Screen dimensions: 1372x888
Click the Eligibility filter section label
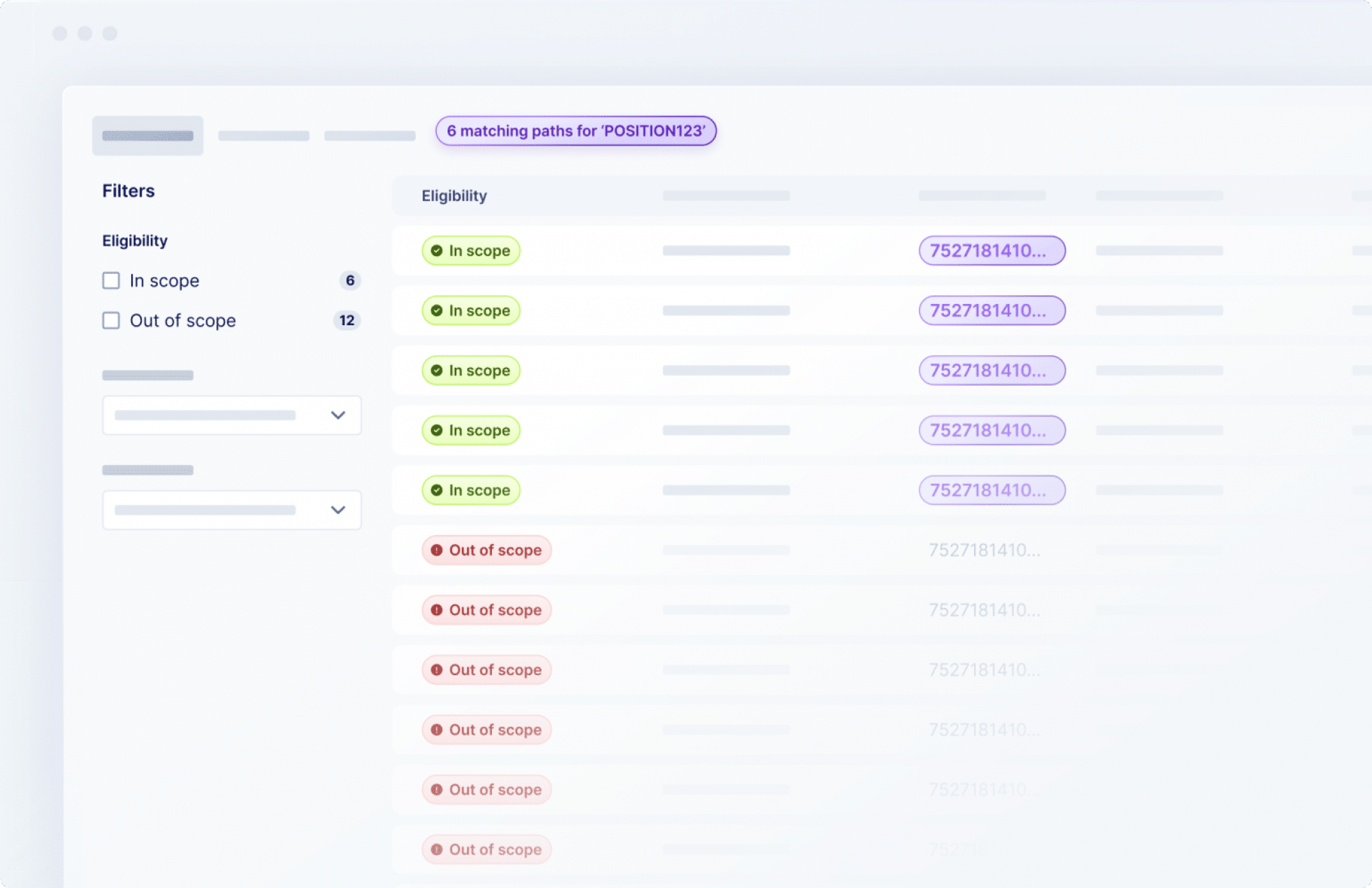pos(135,241)
